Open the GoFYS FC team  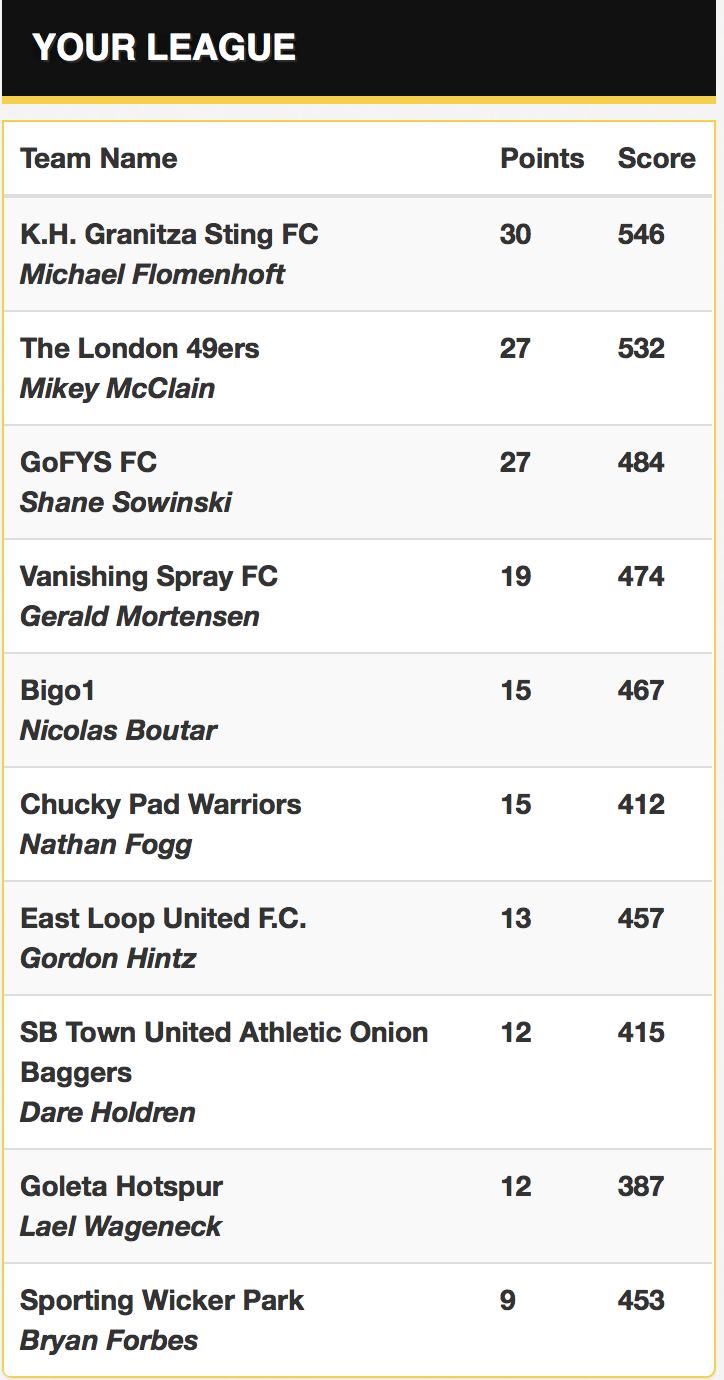pyautogui.click(x=88, y=462)
